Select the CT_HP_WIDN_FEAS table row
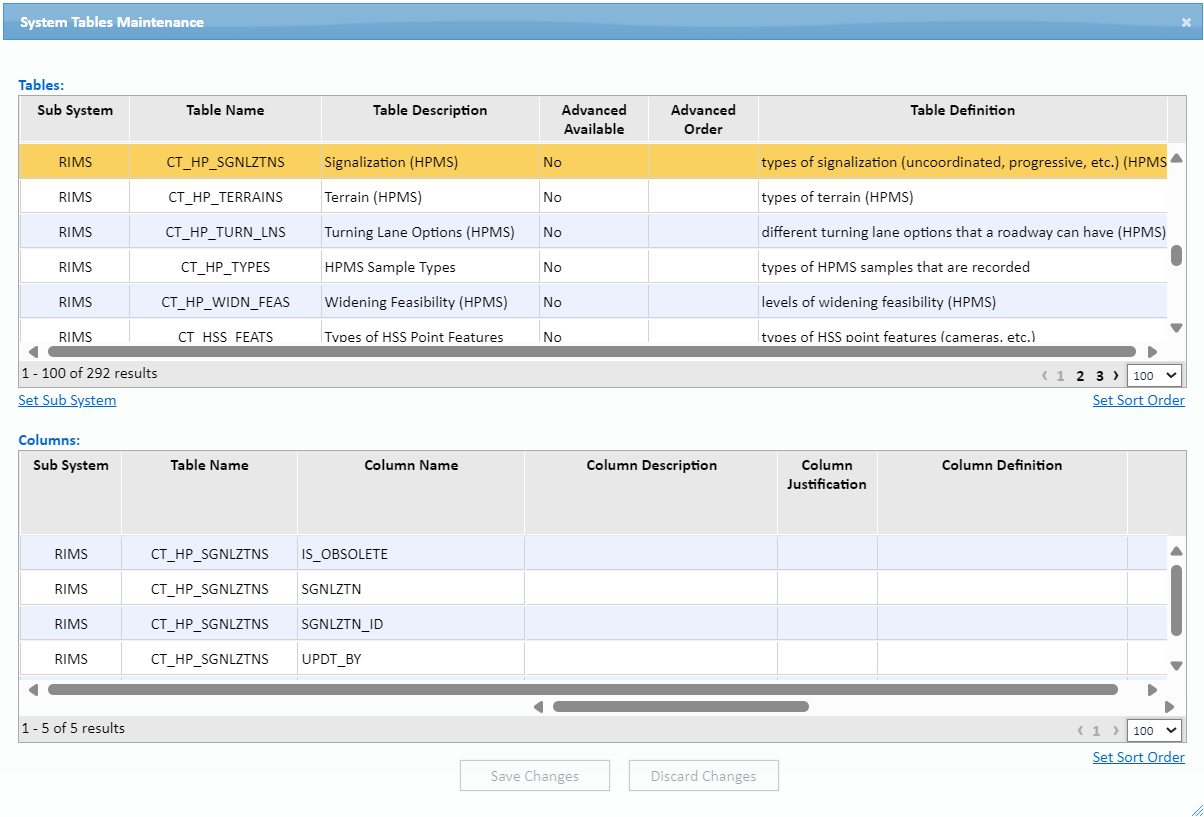 coord(594,302)
